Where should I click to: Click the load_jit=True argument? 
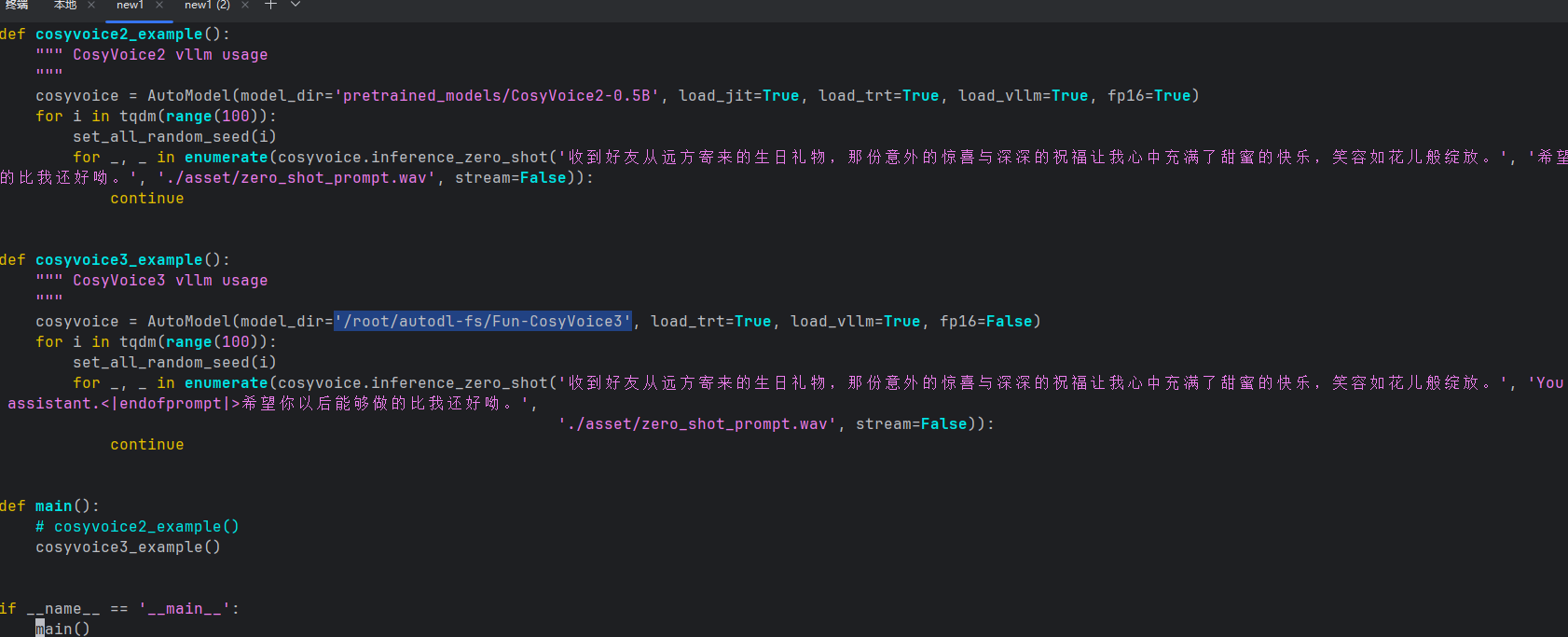click(738, 96)
